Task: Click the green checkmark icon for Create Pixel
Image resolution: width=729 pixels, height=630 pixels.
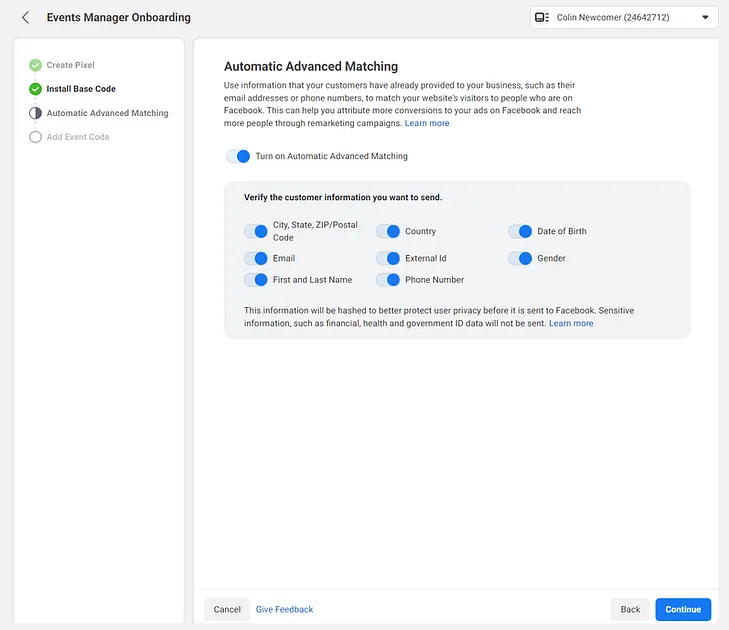Action: [x=36, y=65]
